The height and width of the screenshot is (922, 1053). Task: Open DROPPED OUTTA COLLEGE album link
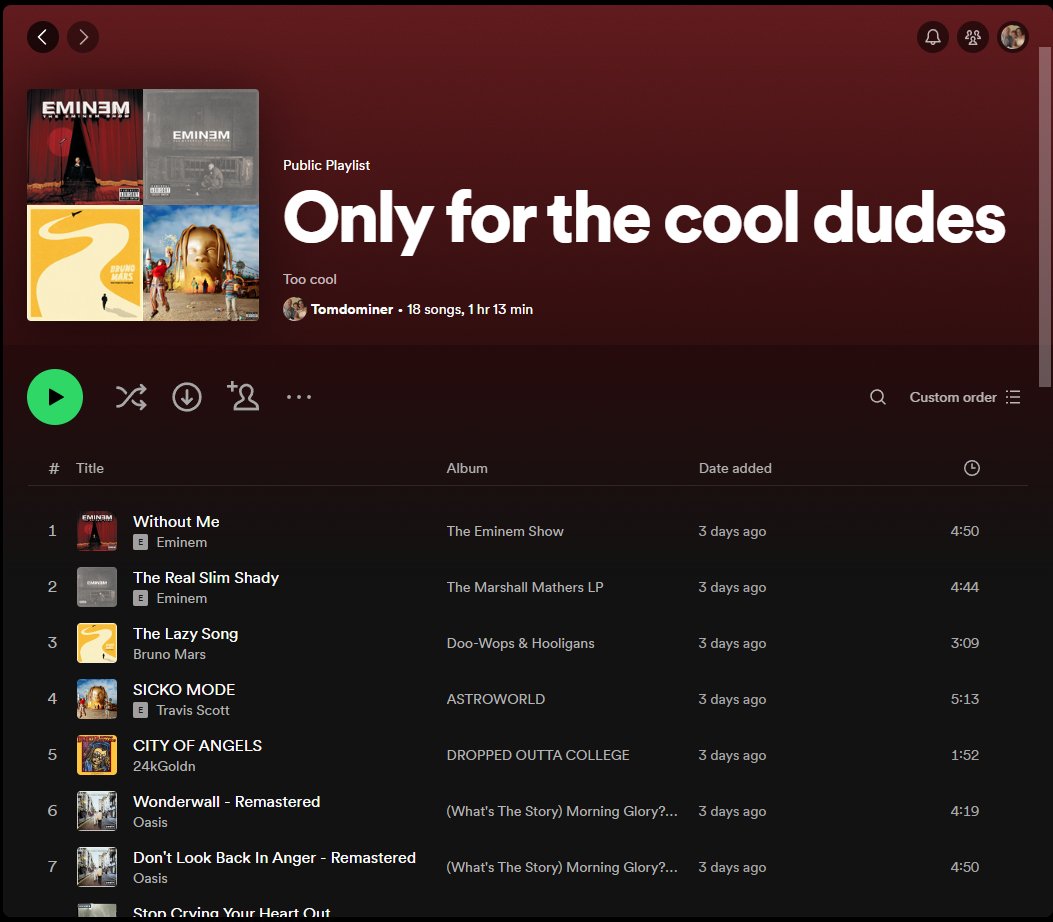pos(538,755)
